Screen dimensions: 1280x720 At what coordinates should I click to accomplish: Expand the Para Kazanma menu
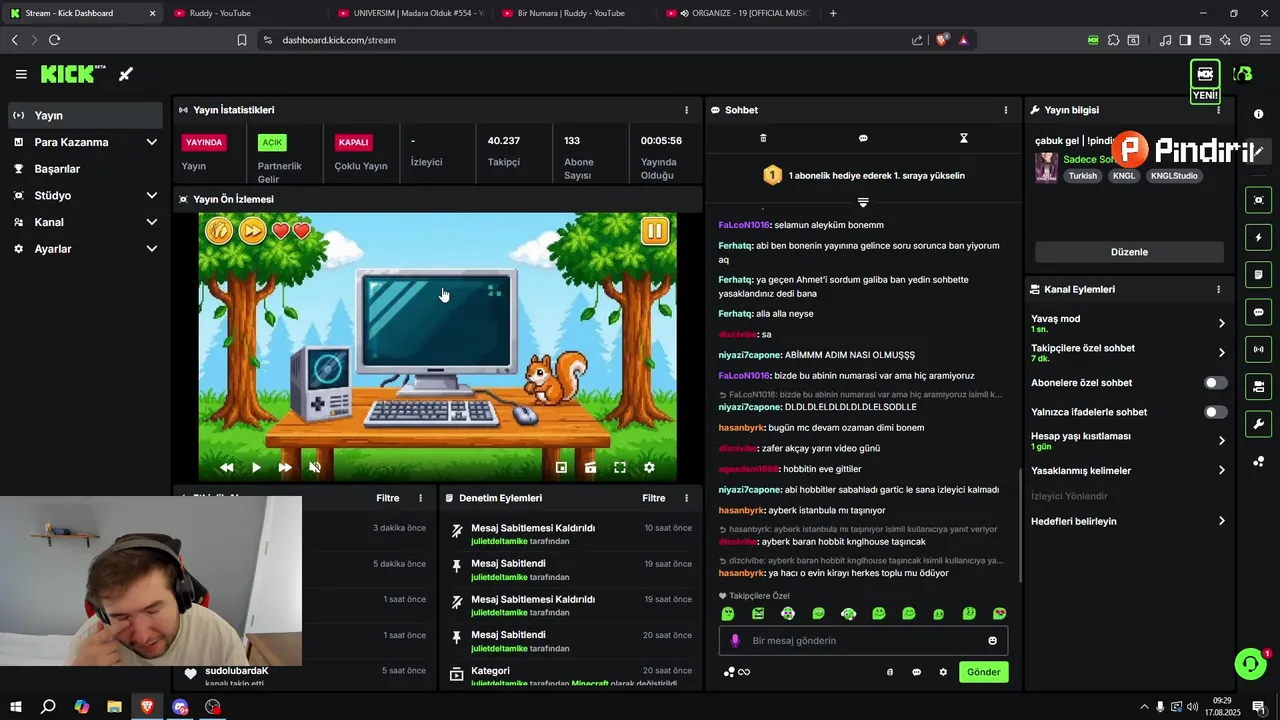click(85, 142)
